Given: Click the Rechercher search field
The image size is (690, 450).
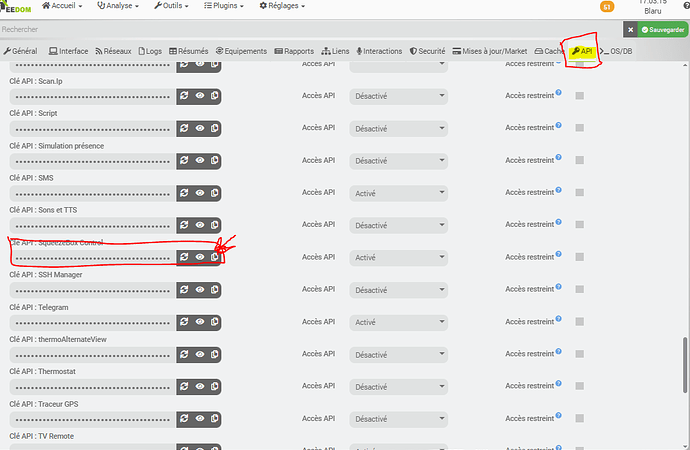Looking at the screenshot, I should tap(300, 30).
